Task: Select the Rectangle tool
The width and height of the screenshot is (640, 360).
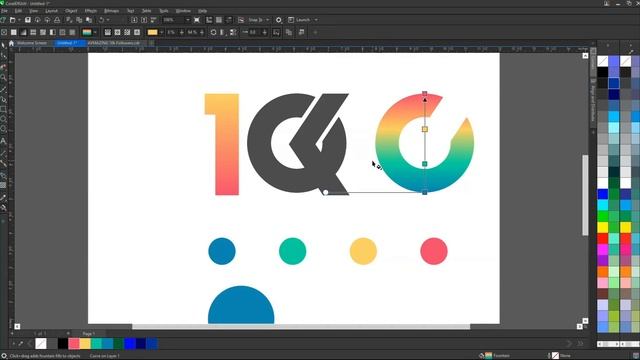Action: tap(3, 109)
